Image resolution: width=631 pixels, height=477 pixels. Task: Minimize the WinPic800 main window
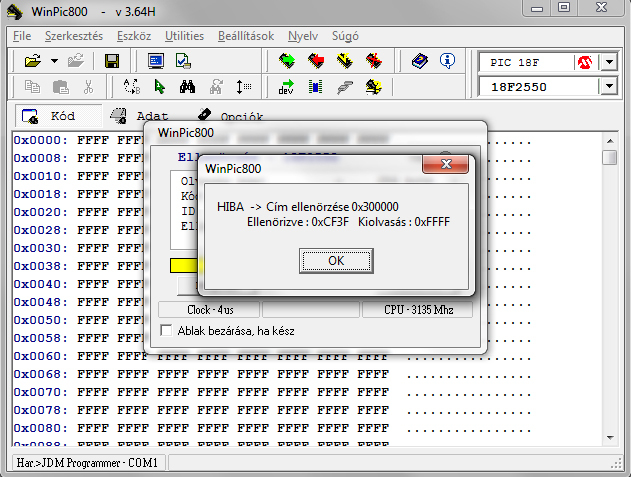click(537, 8)
